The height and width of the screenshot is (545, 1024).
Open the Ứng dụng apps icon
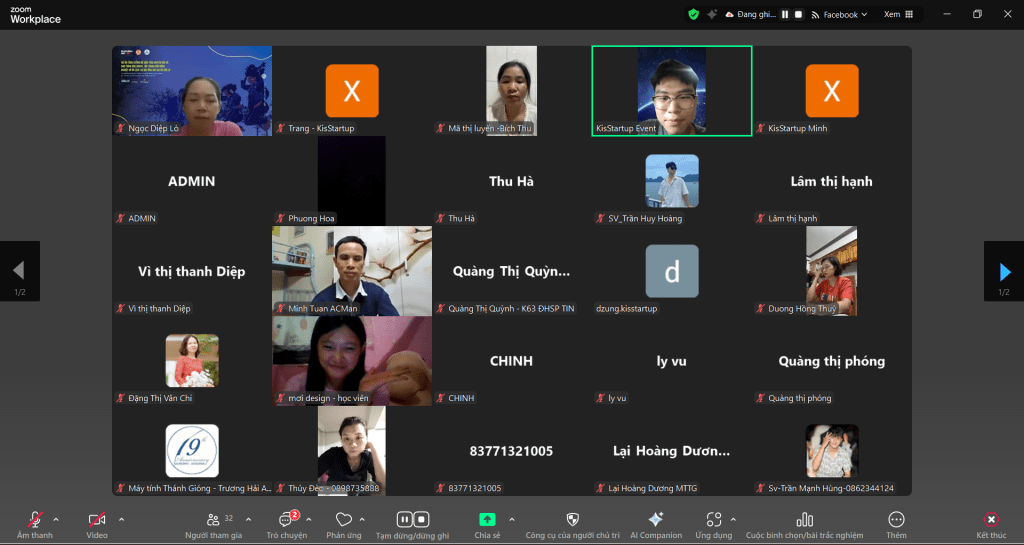coord(713,520)
